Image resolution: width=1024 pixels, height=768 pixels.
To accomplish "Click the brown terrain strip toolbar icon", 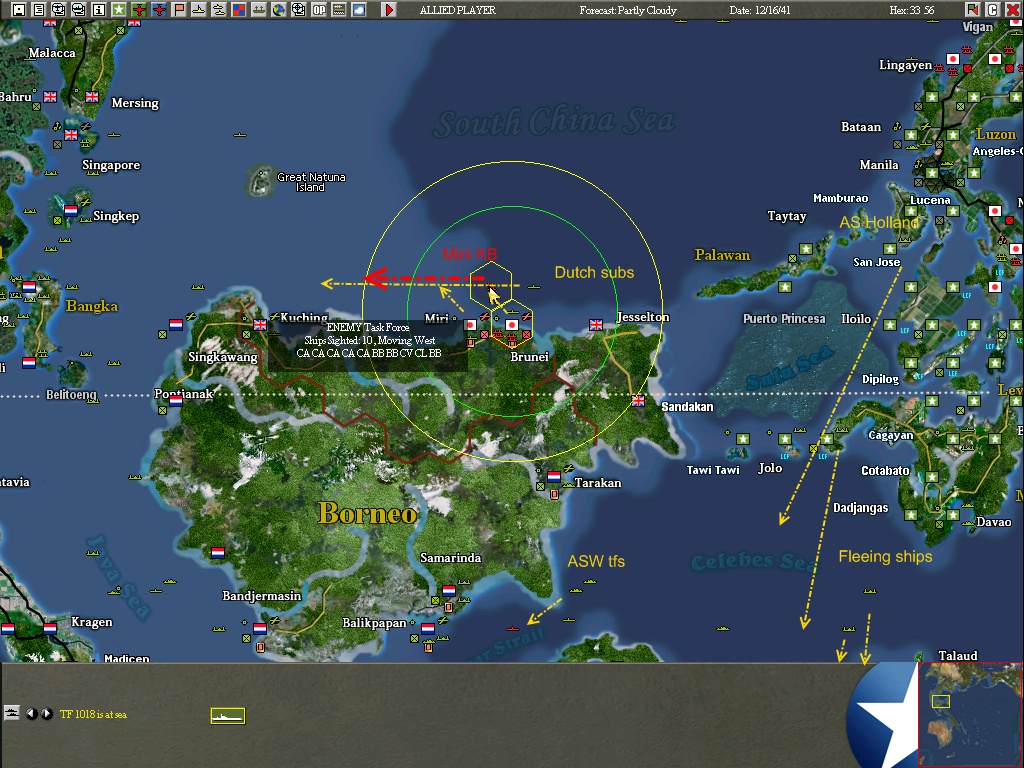I will [x=339, y=9].
